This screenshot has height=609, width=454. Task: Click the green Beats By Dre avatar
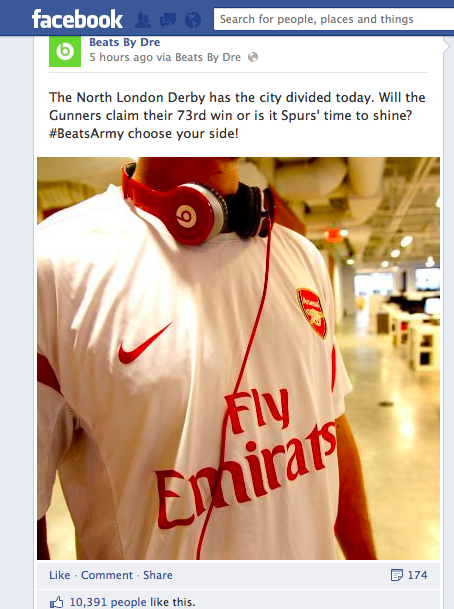65,51
